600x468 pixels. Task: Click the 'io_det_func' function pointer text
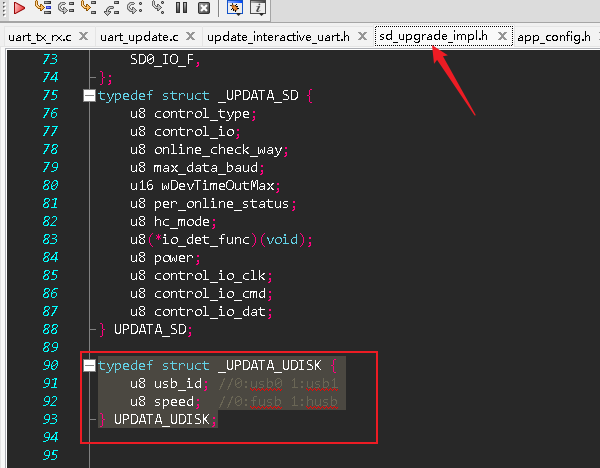pyautogui.click(x=206, y=240)
